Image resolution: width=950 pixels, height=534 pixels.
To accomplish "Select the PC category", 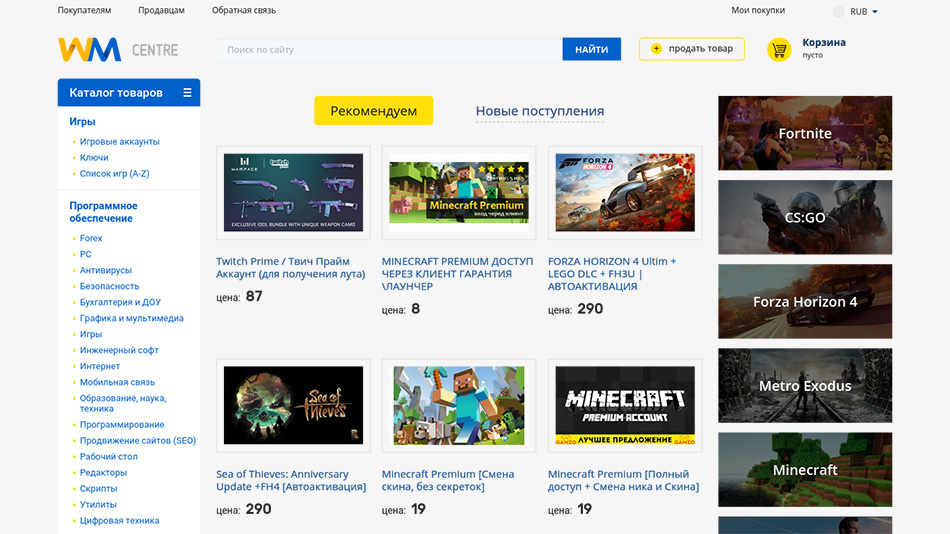I will coord(85,254).
